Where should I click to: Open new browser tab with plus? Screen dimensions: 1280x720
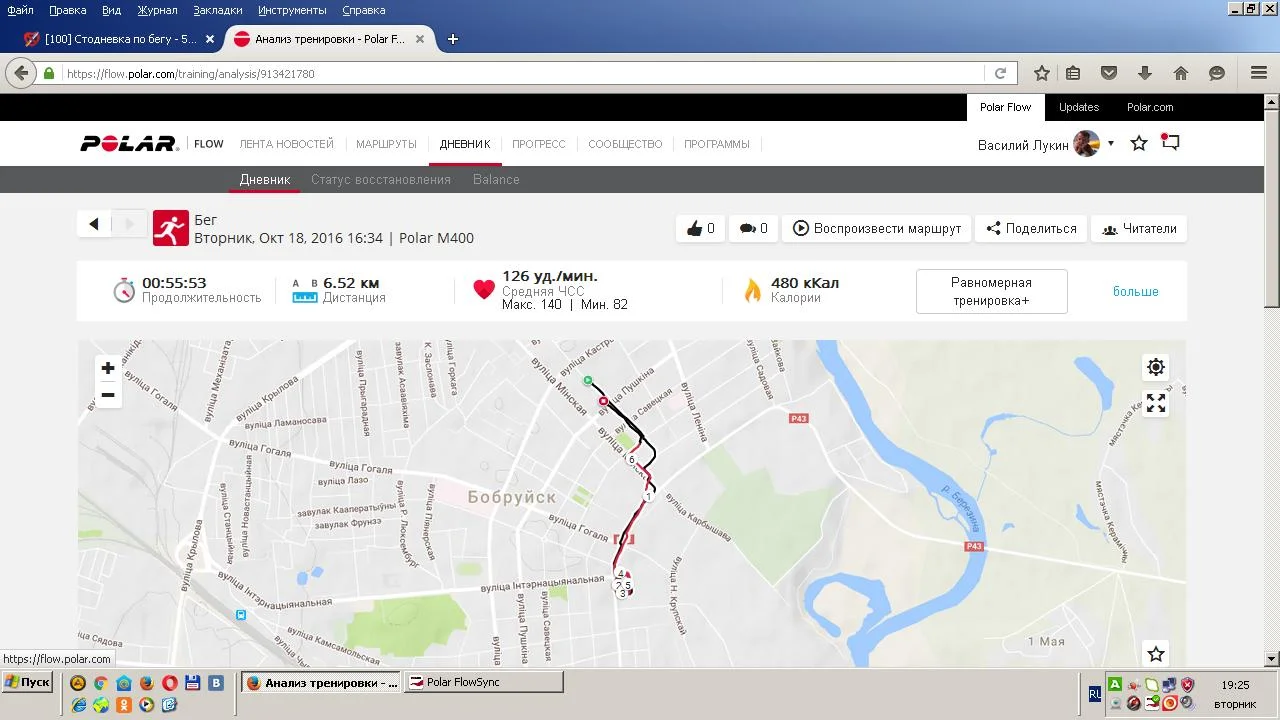pyautogui.click(x=453, y=39)
